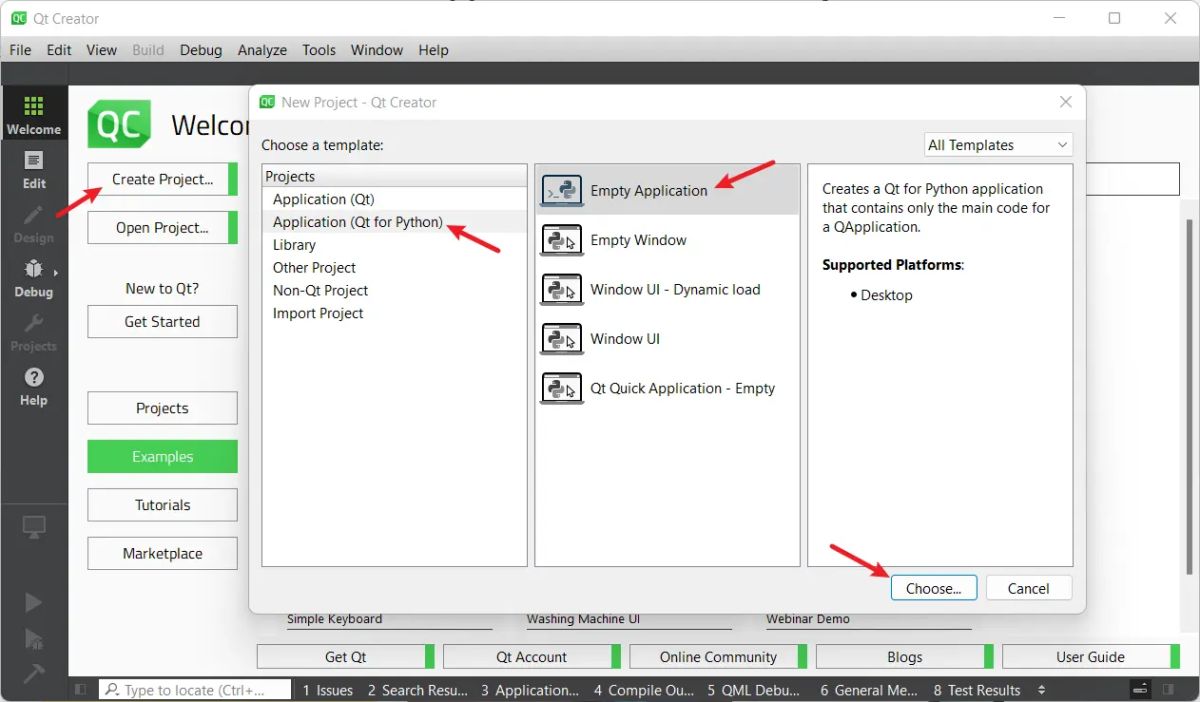Click the Window UI template icon
This screenshot has width=1200, height=702.
click(x=562, y=339)
